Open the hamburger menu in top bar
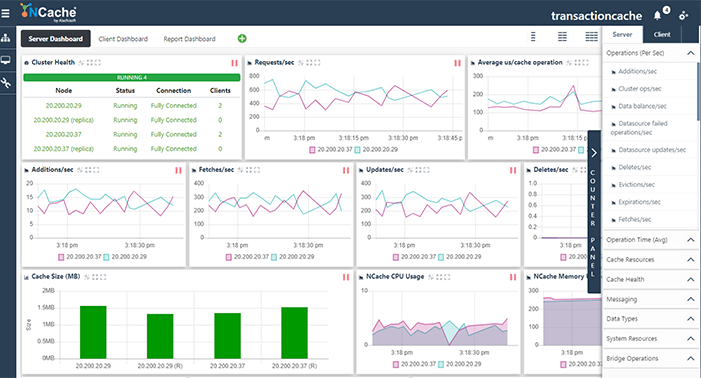This screenshot has width=701, height=378. [5, 14]
